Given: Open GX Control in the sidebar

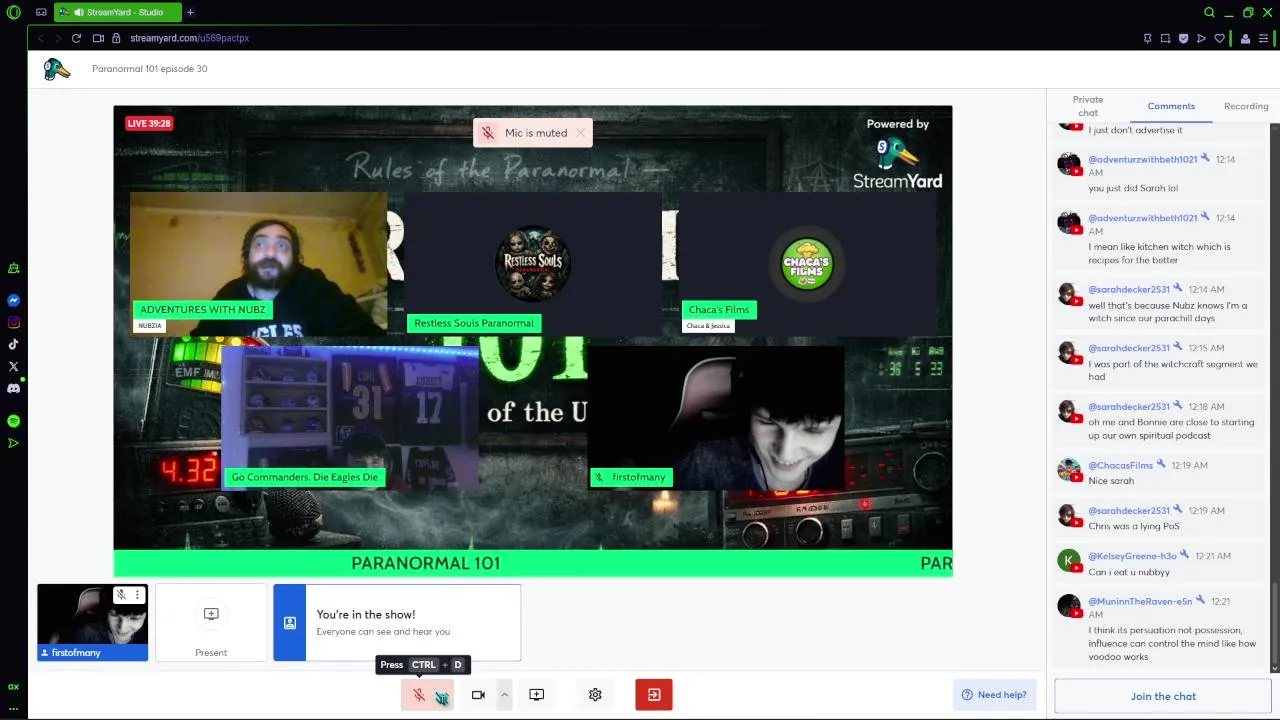Looking at the screenshot, I should pyautogui.click(x=13, y=268).
